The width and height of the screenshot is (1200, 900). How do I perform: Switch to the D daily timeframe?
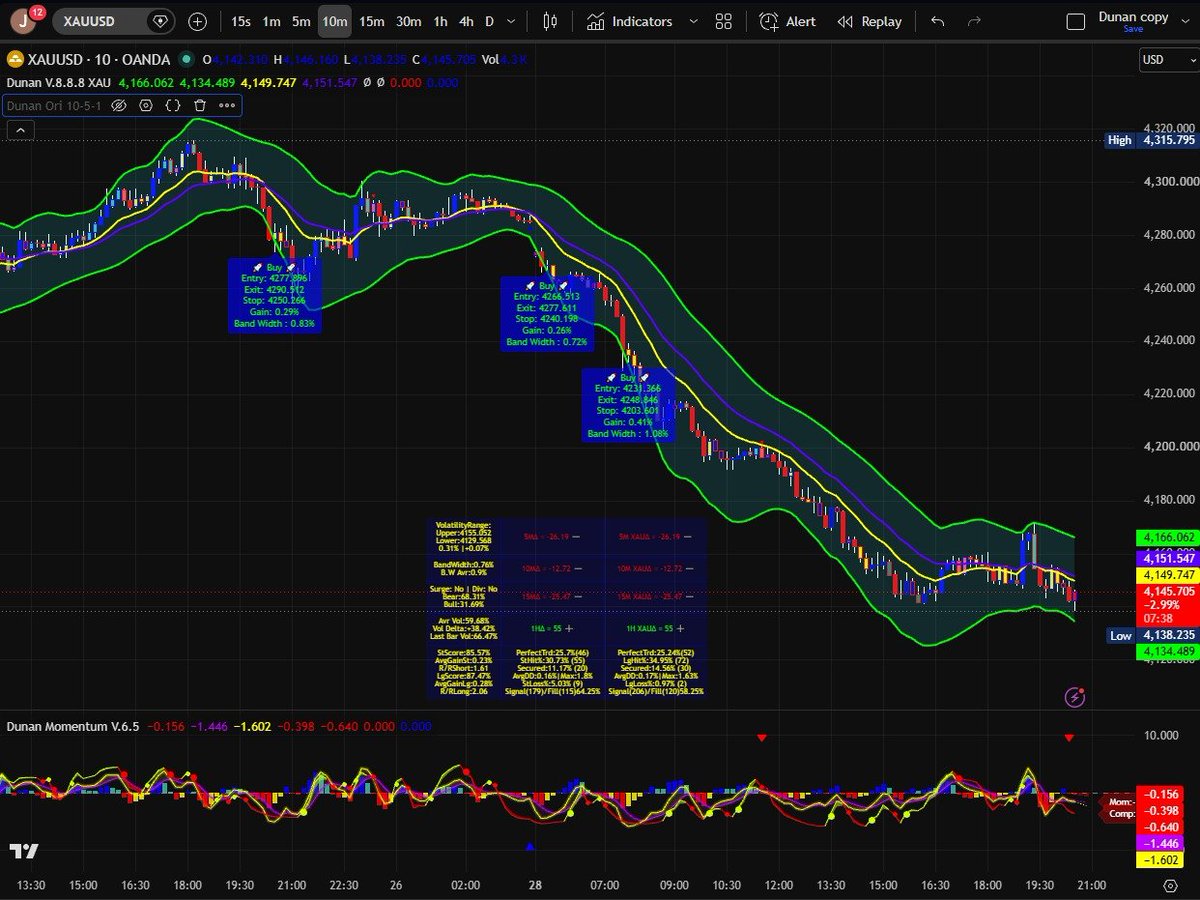489,21
